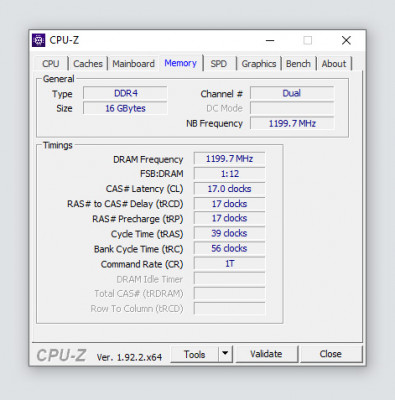Click the Channel # Dual field
Screen dimensions: 395x400
(x=292, y=93)
